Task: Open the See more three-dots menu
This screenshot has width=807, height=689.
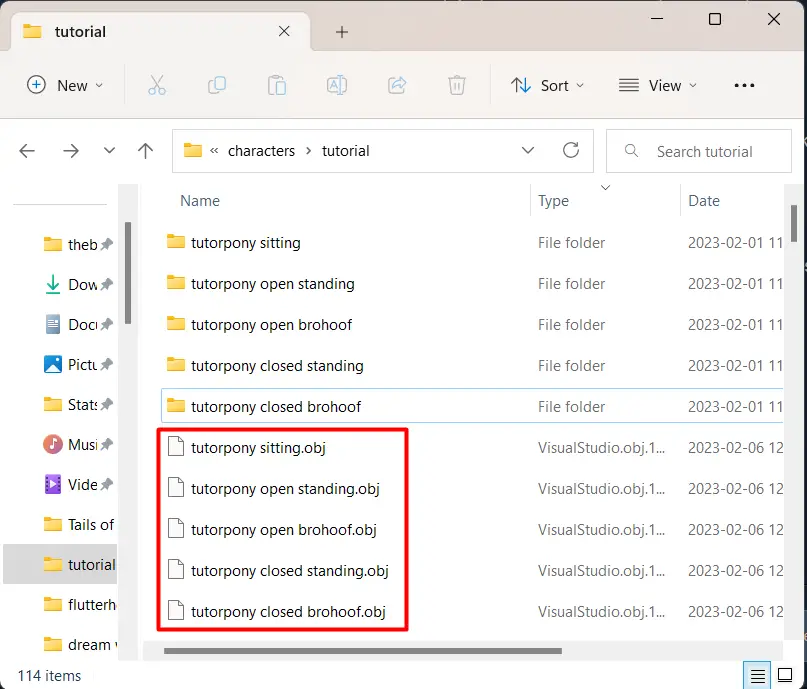Action: click(x=744, y=85)
